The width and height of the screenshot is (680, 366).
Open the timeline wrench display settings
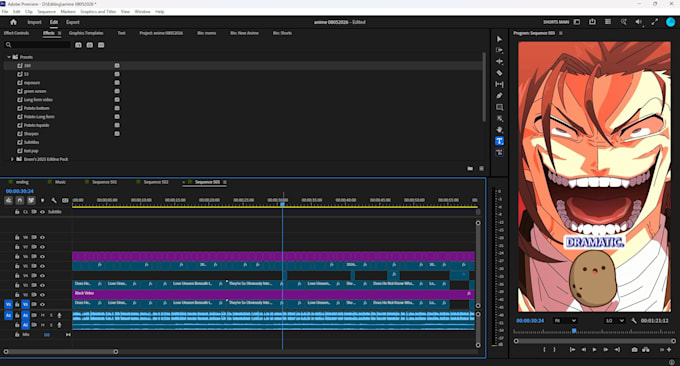coord(54,200)
